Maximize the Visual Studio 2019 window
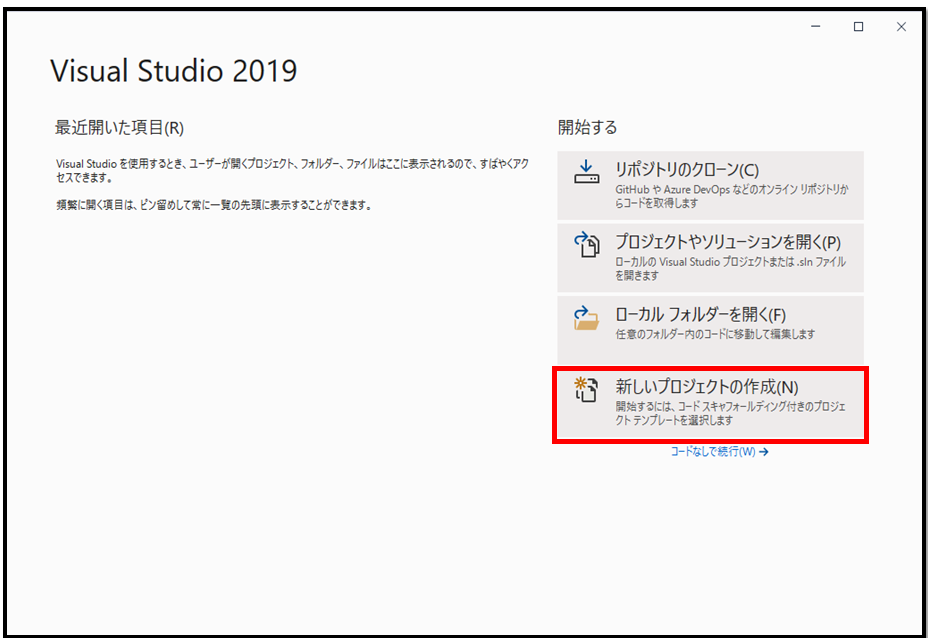Viewport: 928px width, 638px height. (858, 27)
